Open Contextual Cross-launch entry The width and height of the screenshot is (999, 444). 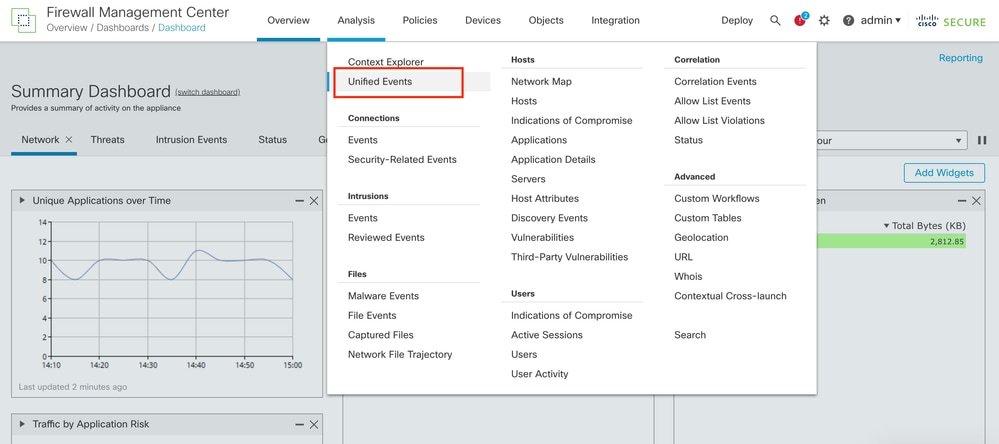(730, 296)
